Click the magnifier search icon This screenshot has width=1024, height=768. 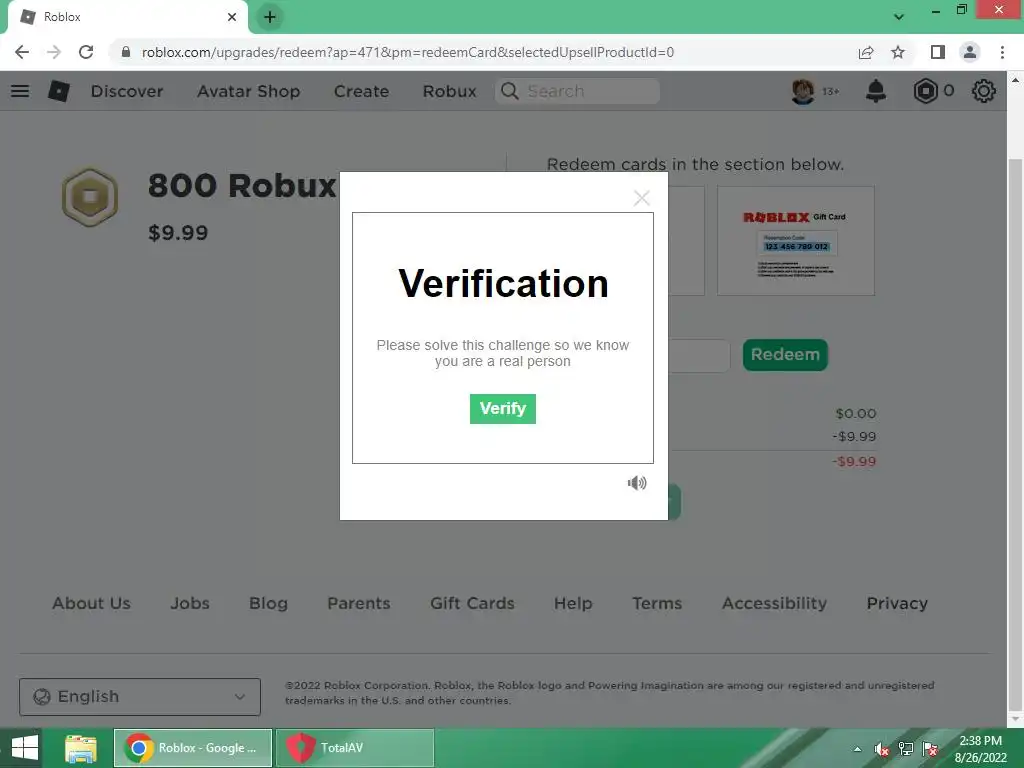[510, 91]
